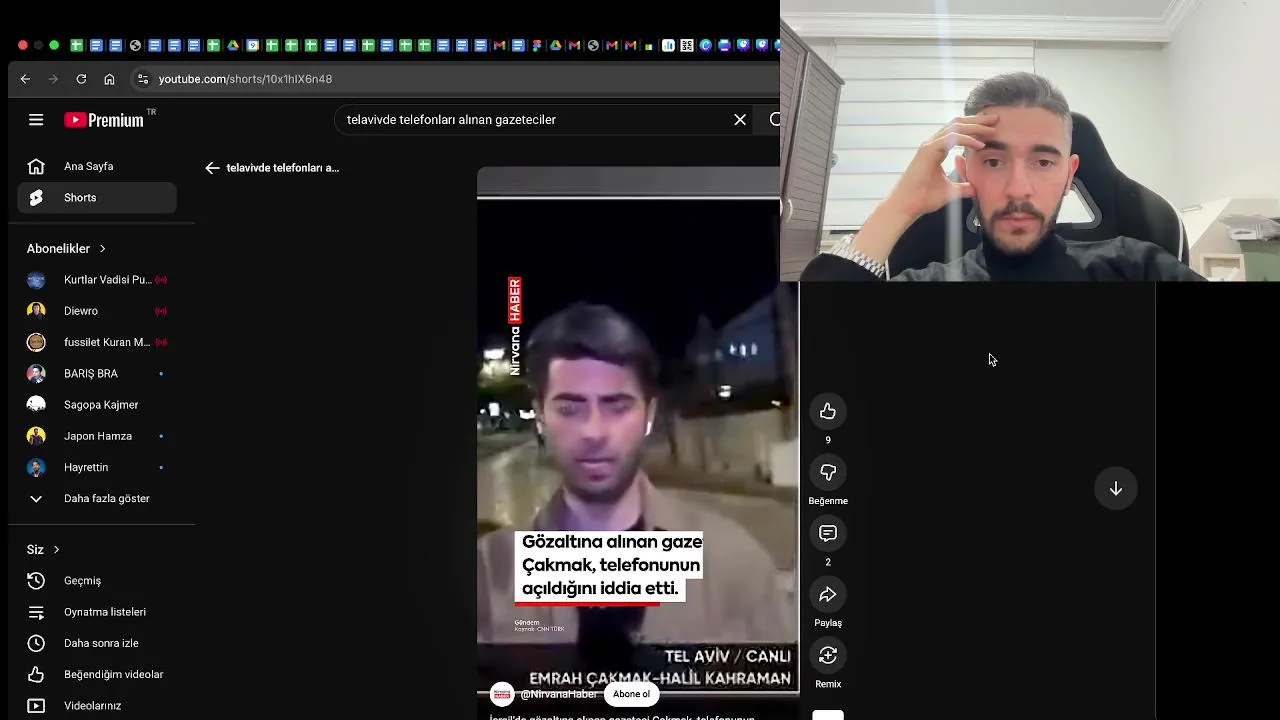Screen dimensions: 1280x720
Task: Select Shorts in the sidebar
Action: click(x=97, y=198)
